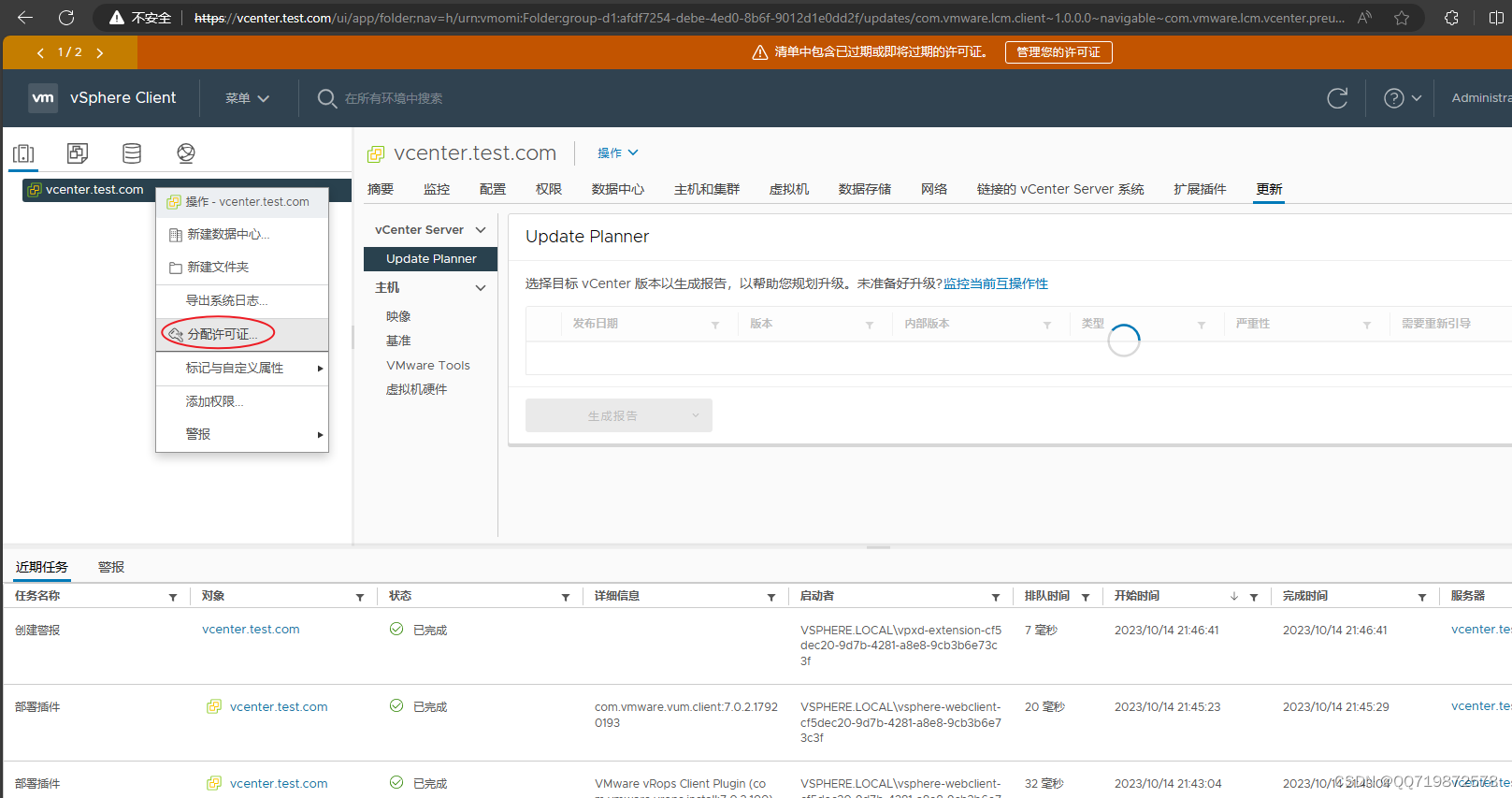Open browser split screen icon

1496,18
